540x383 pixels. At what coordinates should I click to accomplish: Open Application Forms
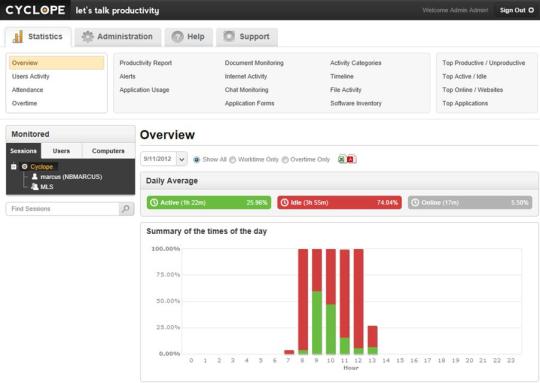point(250,103)
